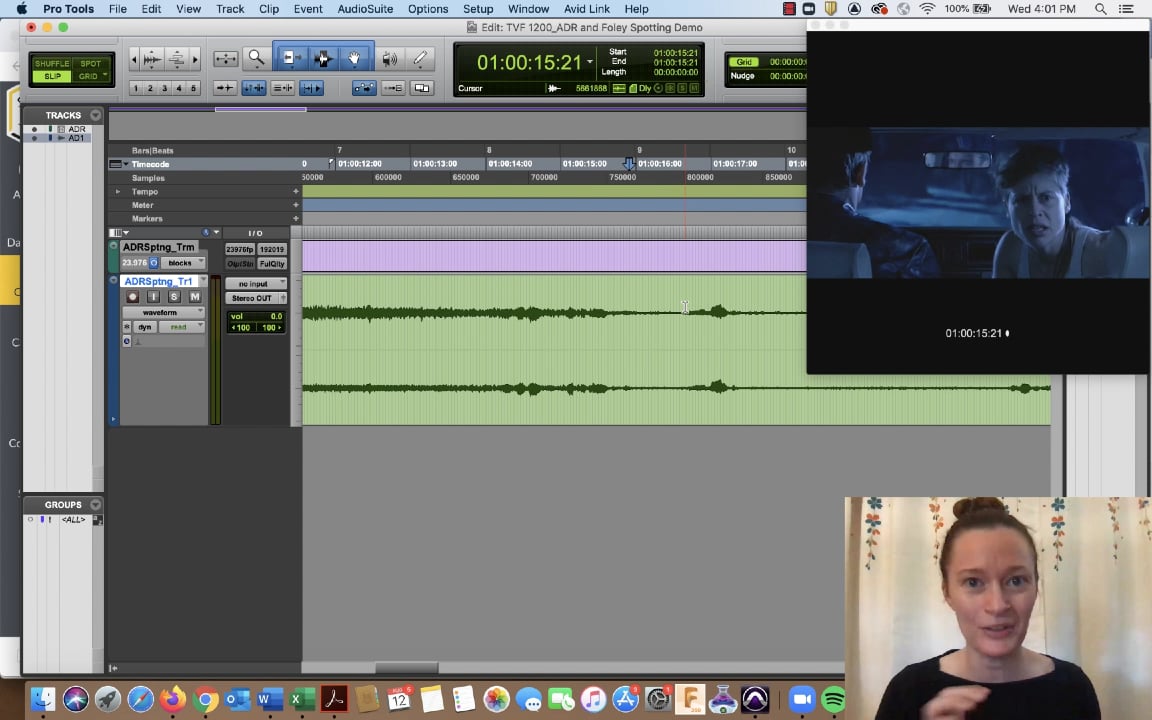
Task: Enable Spot edit mode
Action: point(91,64)
